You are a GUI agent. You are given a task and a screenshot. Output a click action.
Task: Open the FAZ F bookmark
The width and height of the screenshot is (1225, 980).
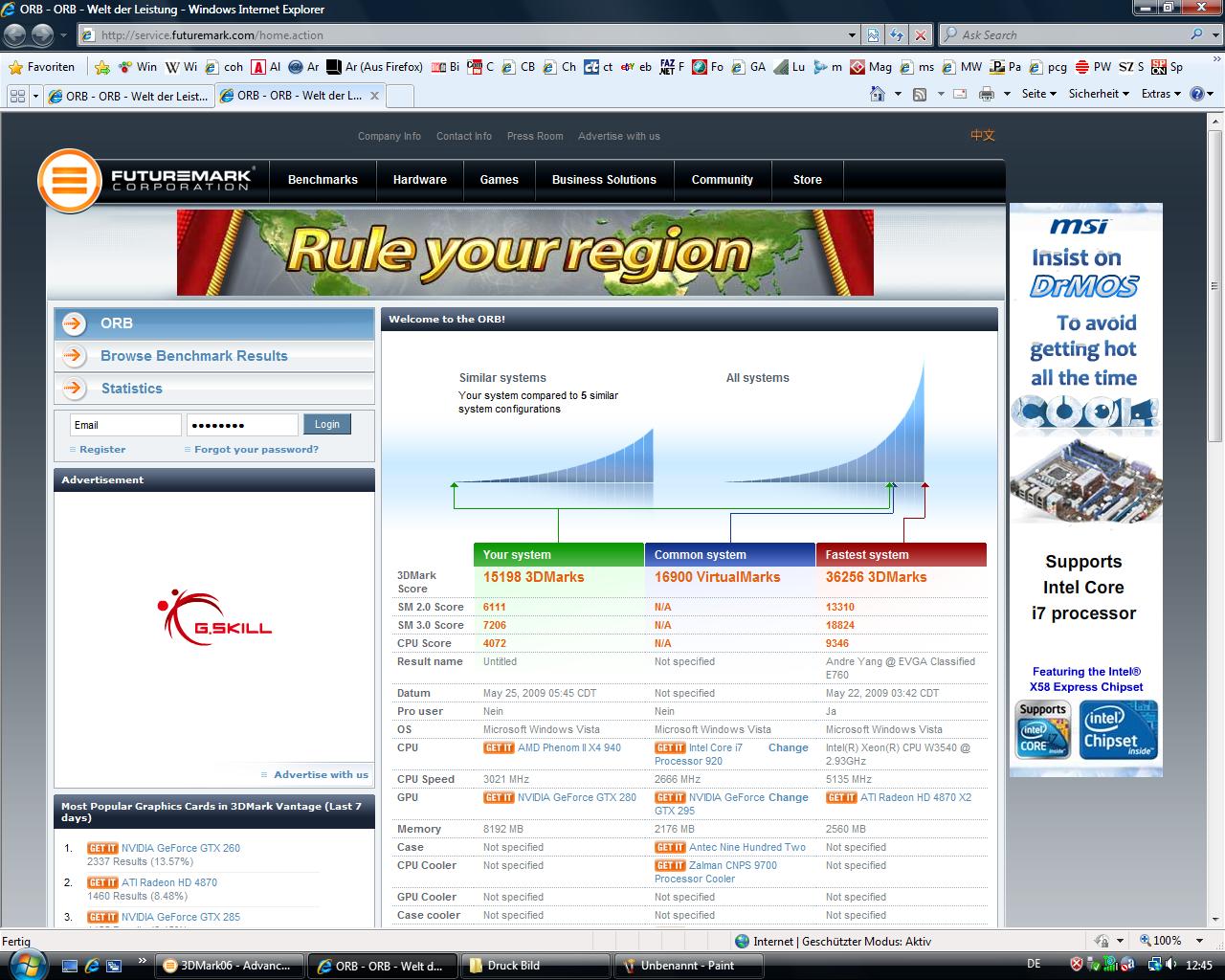[672, 67]
